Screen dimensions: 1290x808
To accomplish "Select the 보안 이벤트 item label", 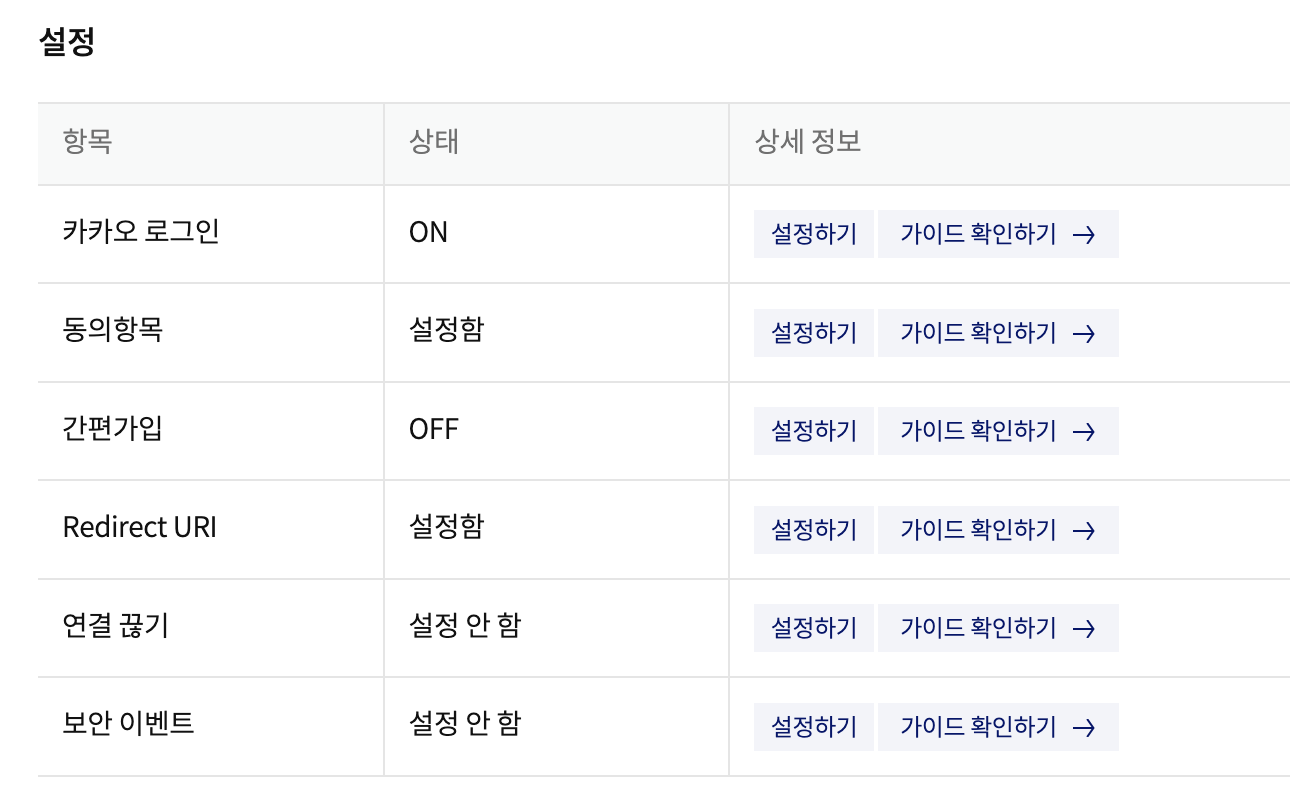I will point(128,723).
